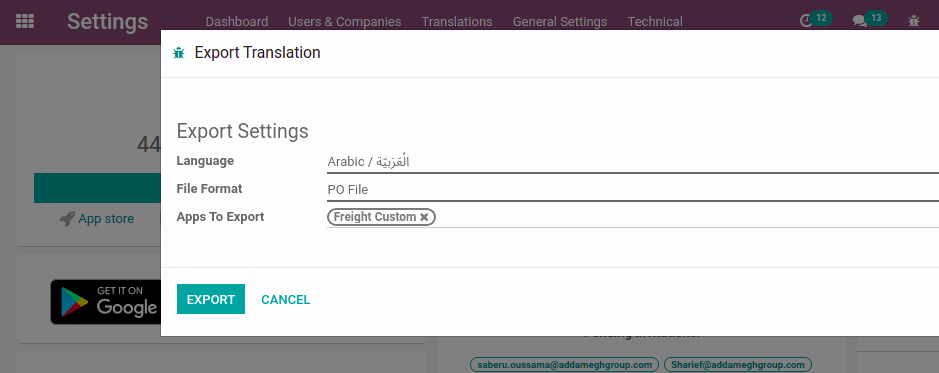The height and width of the screenshot is (373, 939).
Task: Open the Users & Companies menu
Action: [x=344, y=22]
